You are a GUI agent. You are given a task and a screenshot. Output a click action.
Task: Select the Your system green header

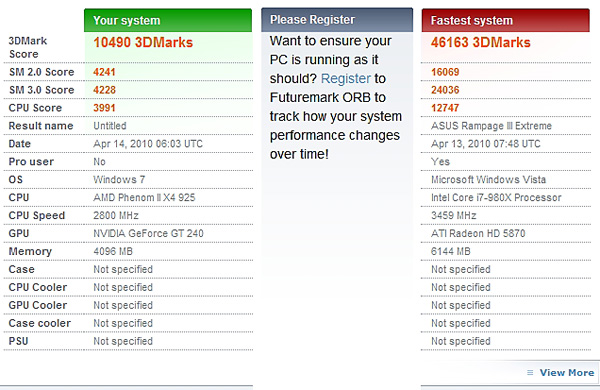pos(168,20)
